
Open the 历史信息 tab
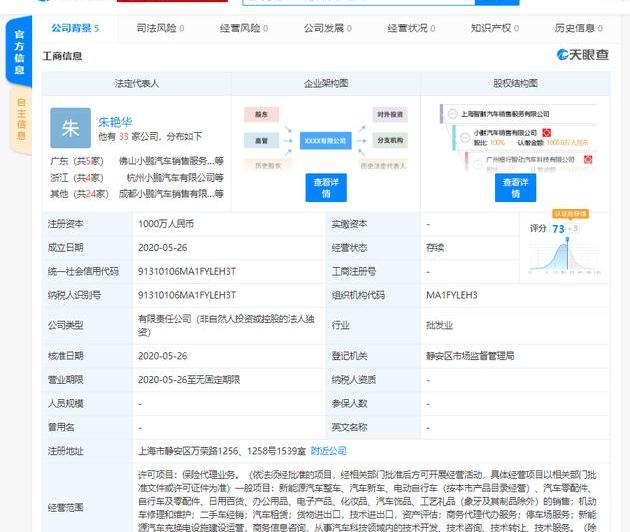click(x=579, y=28)
